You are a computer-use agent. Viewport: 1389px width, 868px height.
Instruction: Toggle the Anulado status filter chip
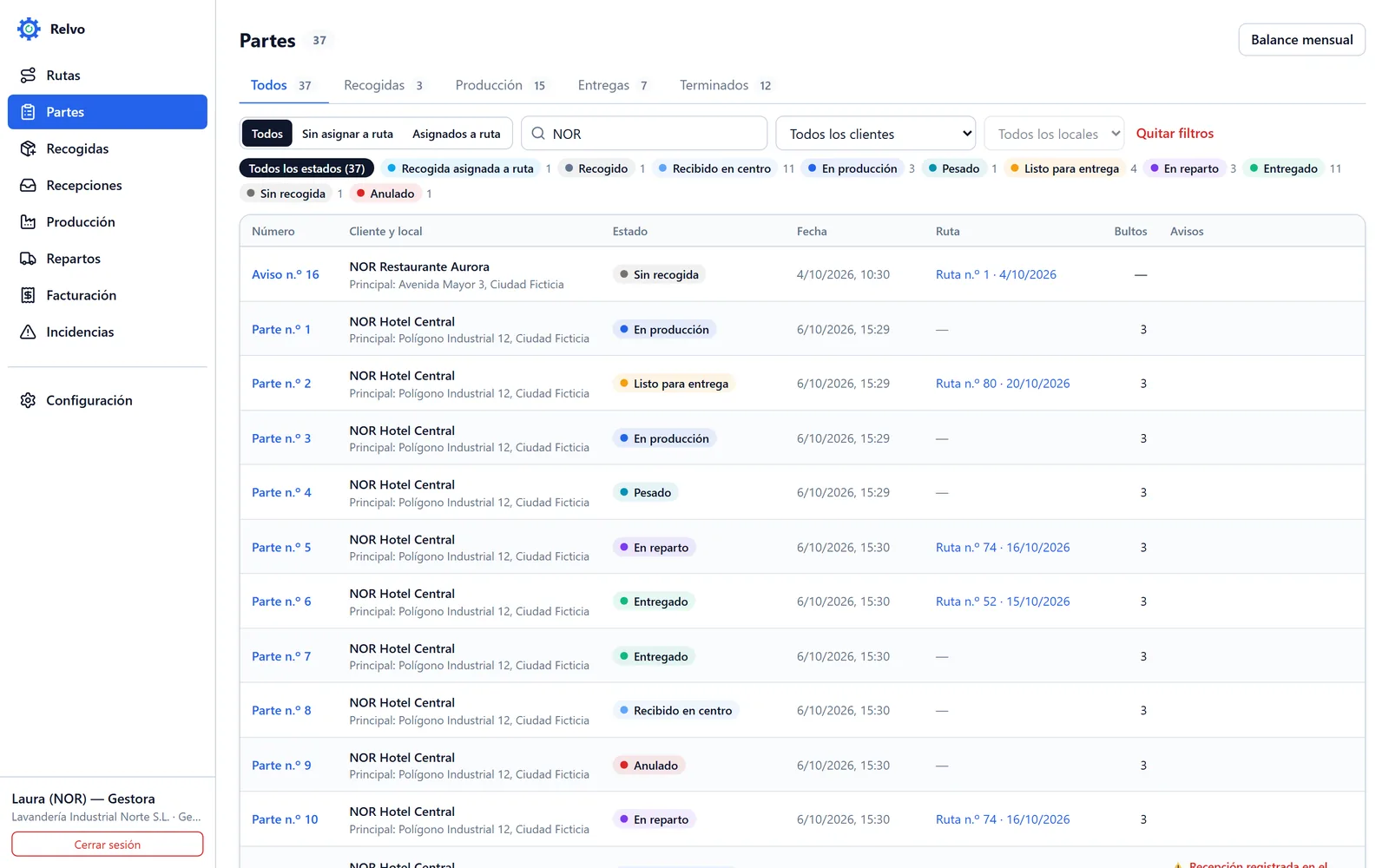click(385, 194)
